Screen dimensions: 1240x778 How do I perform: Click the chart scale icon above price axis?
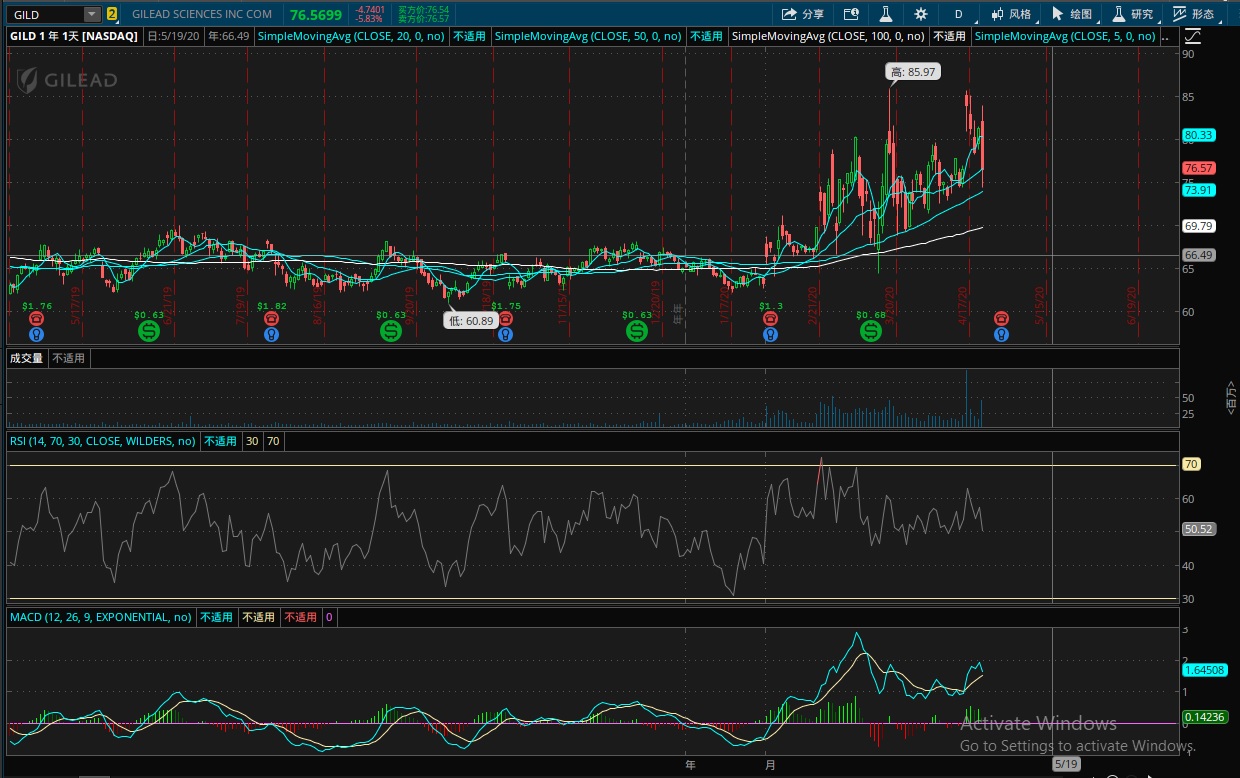(1192, 36)
